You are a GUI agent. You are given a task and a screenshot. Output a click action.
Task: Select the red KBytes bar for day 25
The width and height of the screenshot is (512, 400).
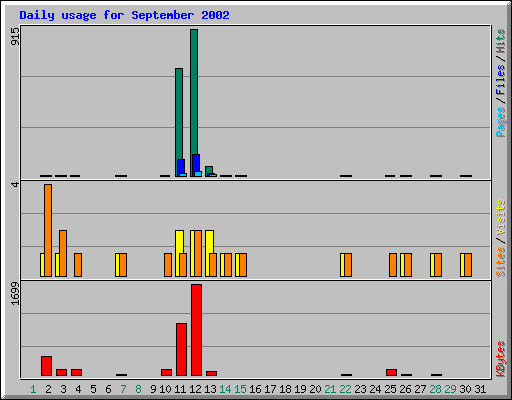click(x=391, y=372)
